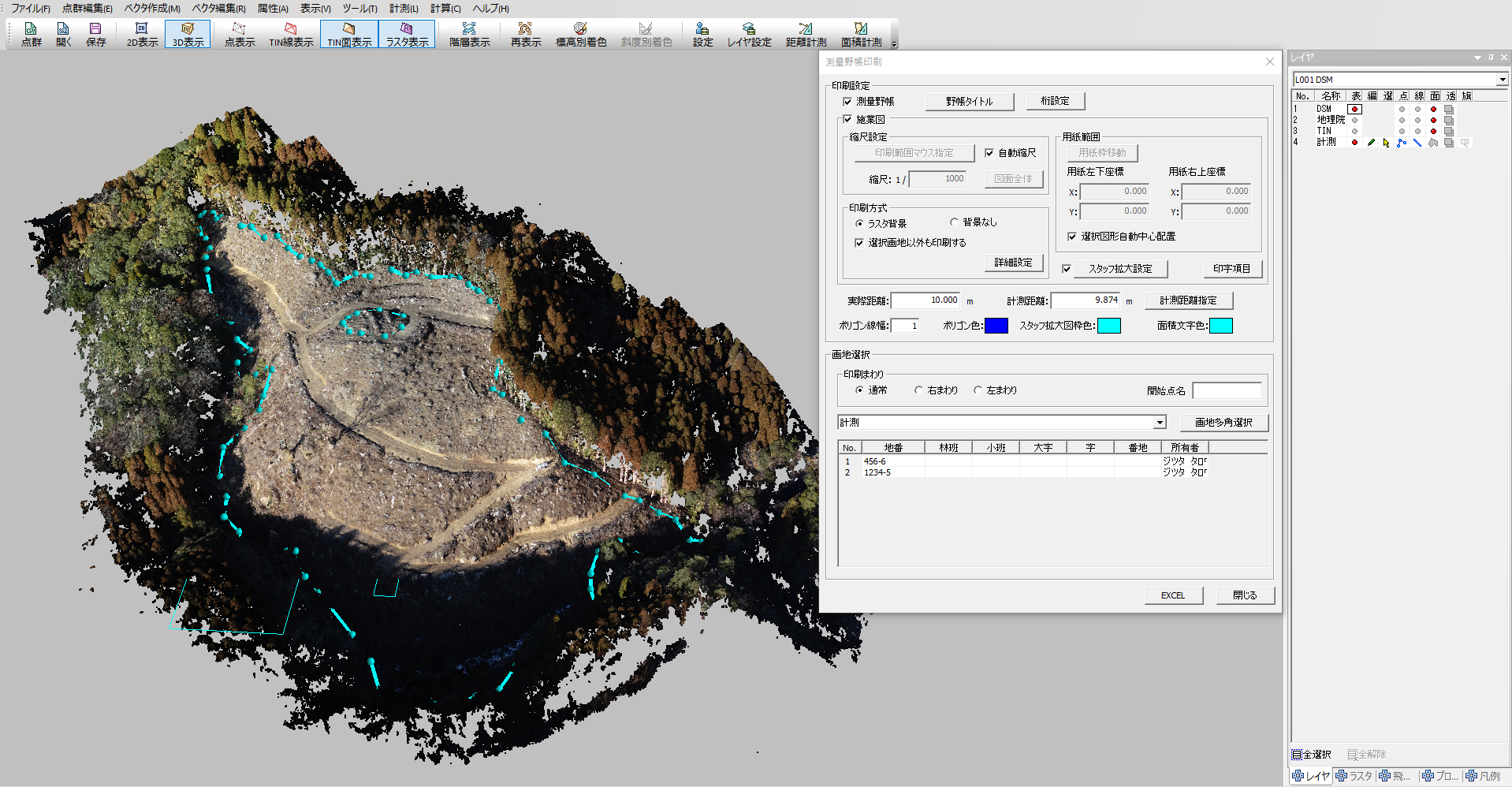Select the 背景なし radio button

tap(954, 222)
